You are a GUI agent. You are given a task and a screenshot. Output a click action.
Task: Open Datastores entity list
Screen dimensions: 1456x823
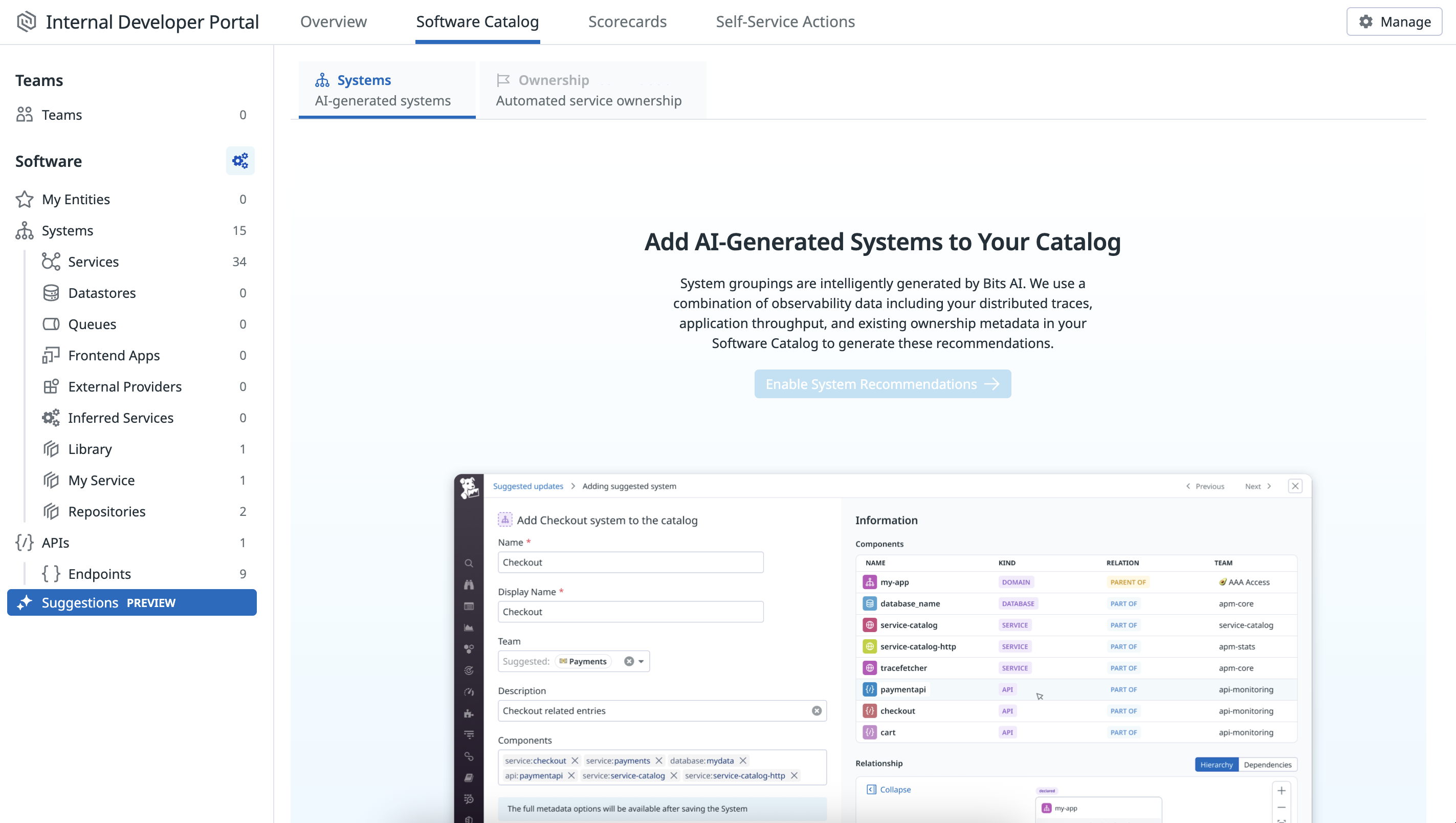(x=102, y=293)
